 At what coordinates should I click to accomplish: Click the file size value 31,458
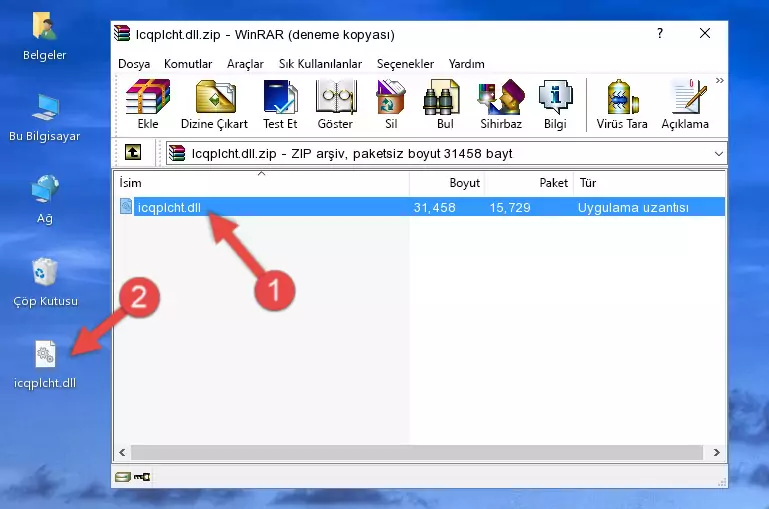[x=434, y=207]
